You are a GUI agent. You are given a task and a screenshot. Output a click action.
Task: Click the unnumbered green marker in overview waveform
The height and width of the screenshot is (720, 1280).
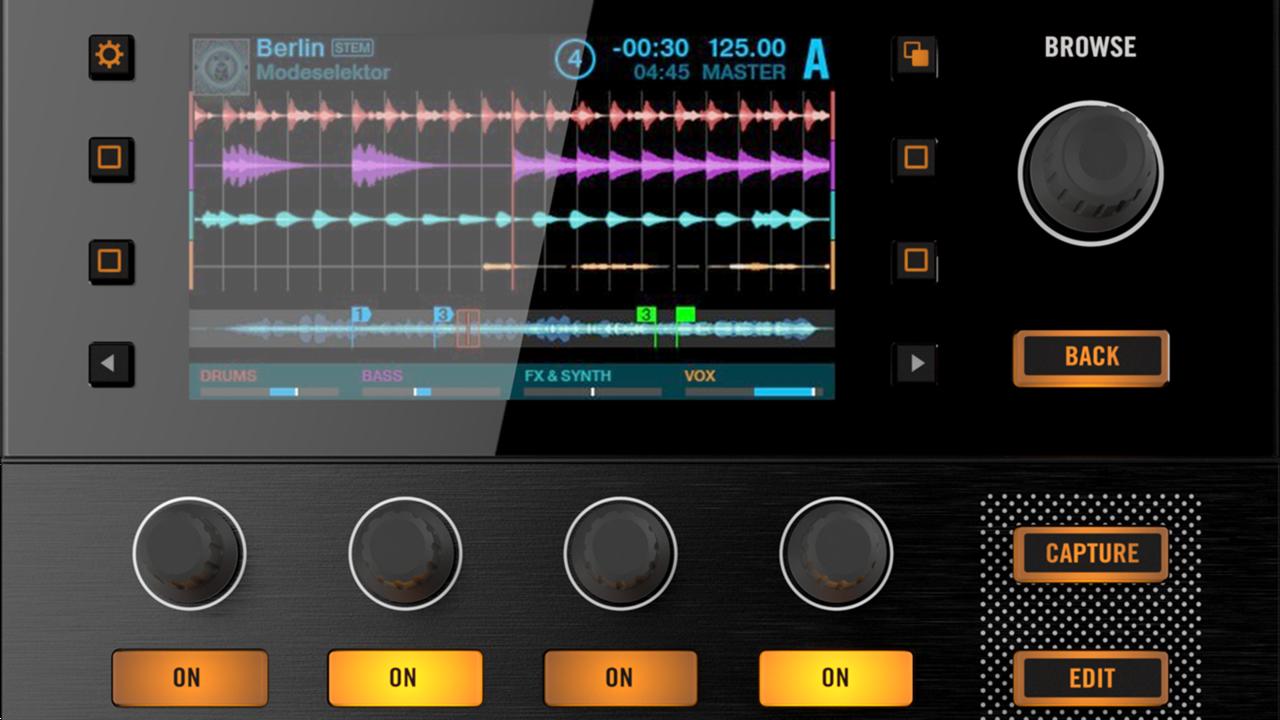click(x=685, y=315)
